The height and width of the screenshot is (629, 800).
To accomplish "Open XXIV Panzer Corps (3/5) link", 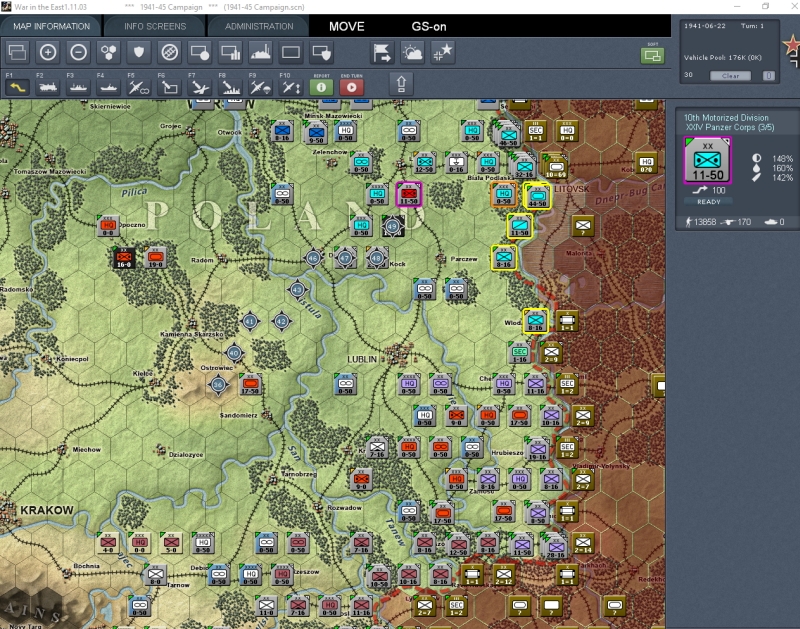I will pos(730,127).
